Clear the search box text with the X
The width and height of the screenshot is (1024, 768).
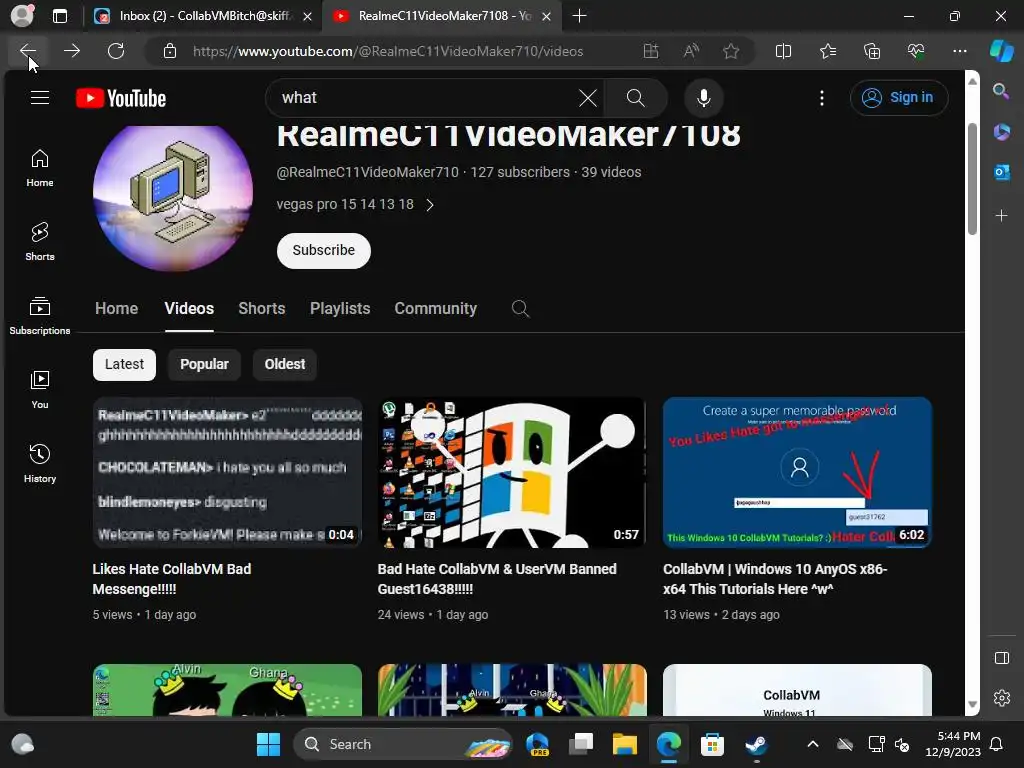coord(588,98)
